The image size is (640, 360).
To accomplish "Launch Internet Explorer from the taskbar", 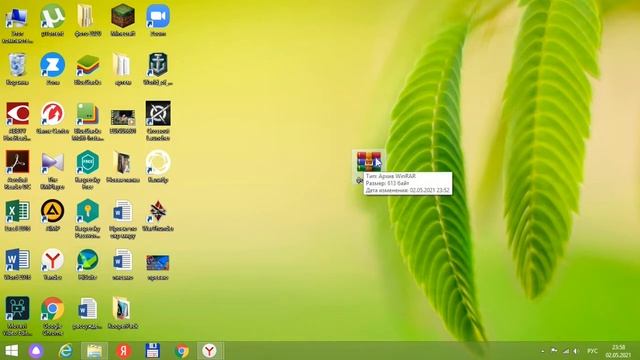I will [x=65, y=351].
